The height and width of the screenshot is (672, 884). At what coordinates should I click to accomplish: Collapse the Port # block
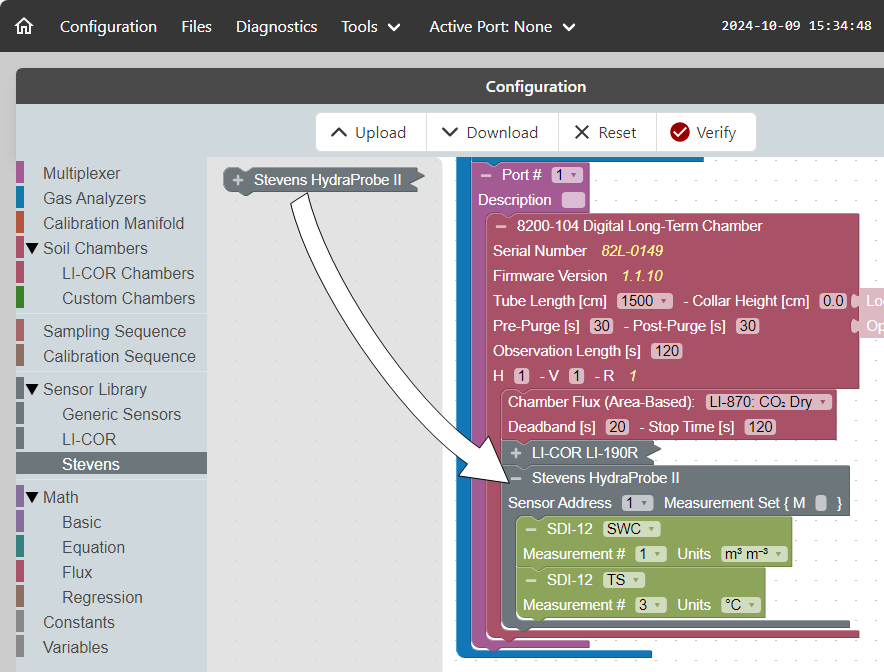[x=486, y=175]
